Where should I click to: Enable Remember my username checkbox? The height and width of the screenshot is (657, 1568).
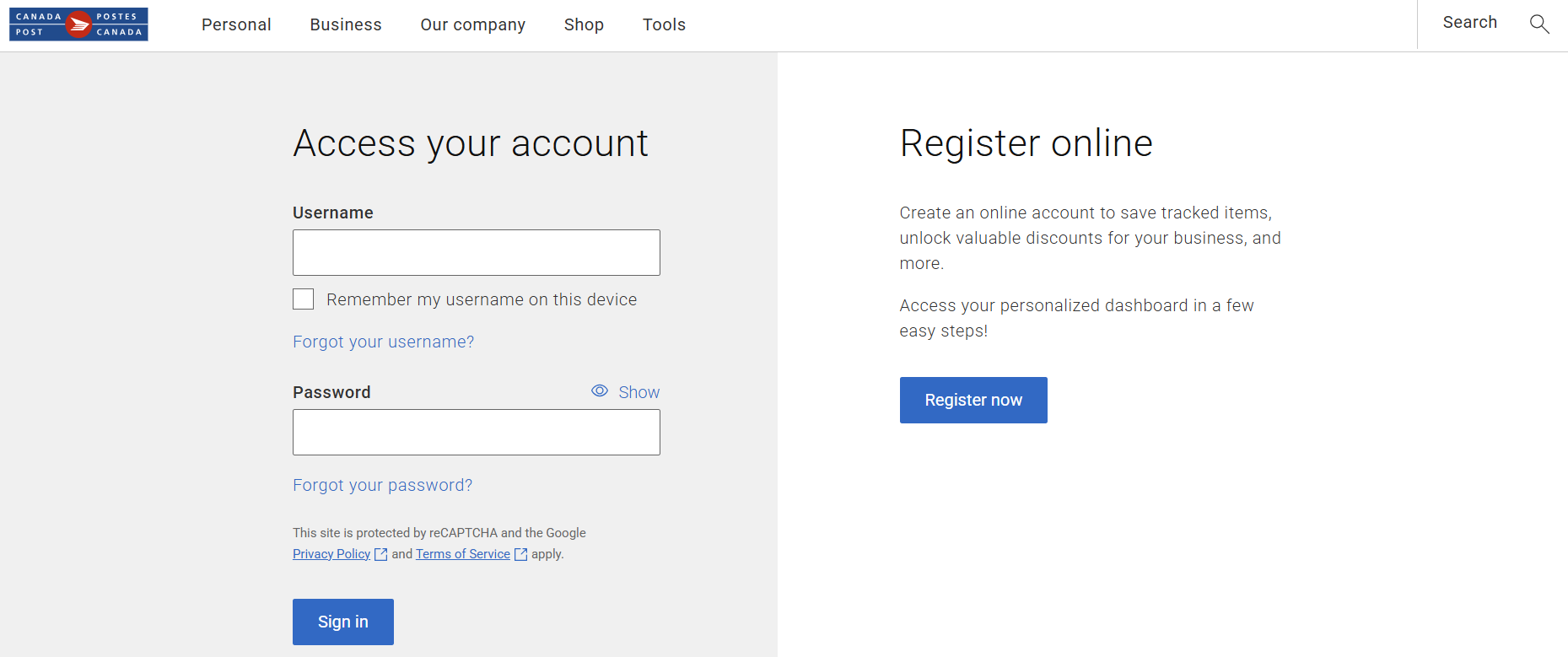click(x=304, y=299)
